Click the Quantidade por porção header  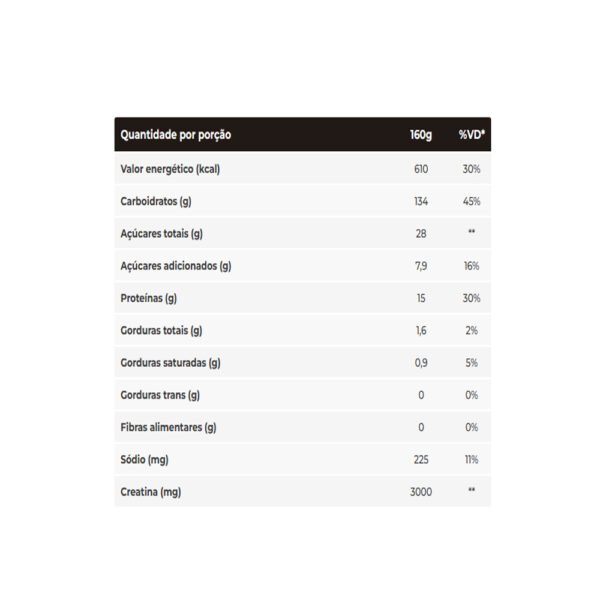point(176,135)
